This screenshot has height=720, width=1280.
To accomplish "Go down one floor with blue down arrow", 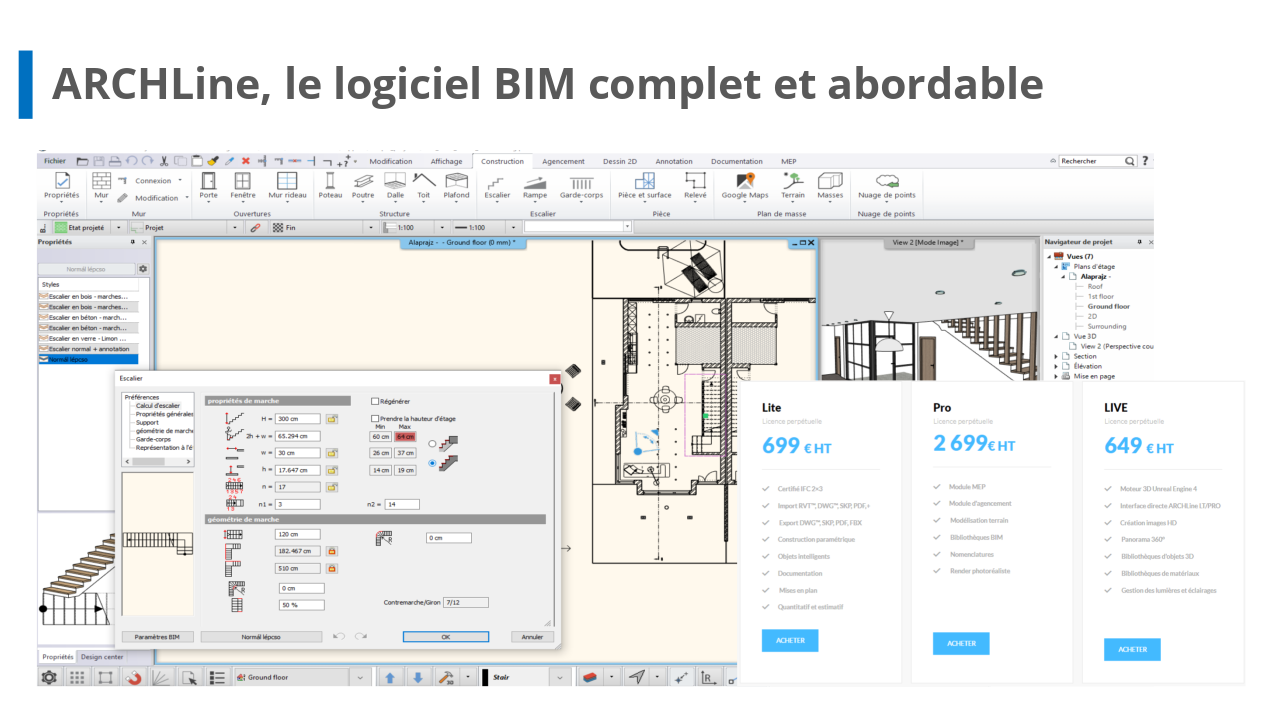I will pos(418,677).
